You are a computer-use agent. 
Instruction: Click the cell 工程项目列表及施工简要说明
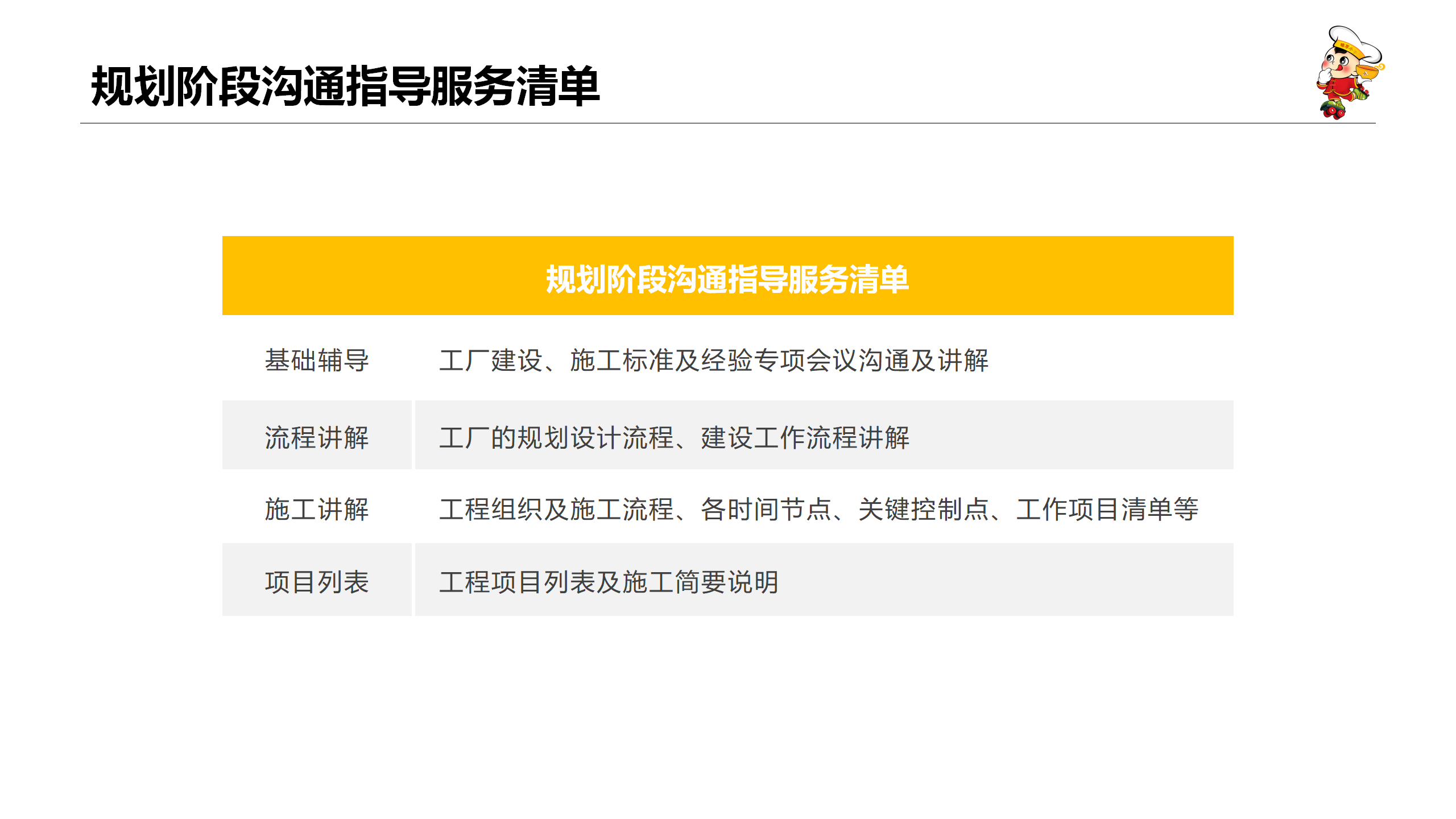pos(824,580)
